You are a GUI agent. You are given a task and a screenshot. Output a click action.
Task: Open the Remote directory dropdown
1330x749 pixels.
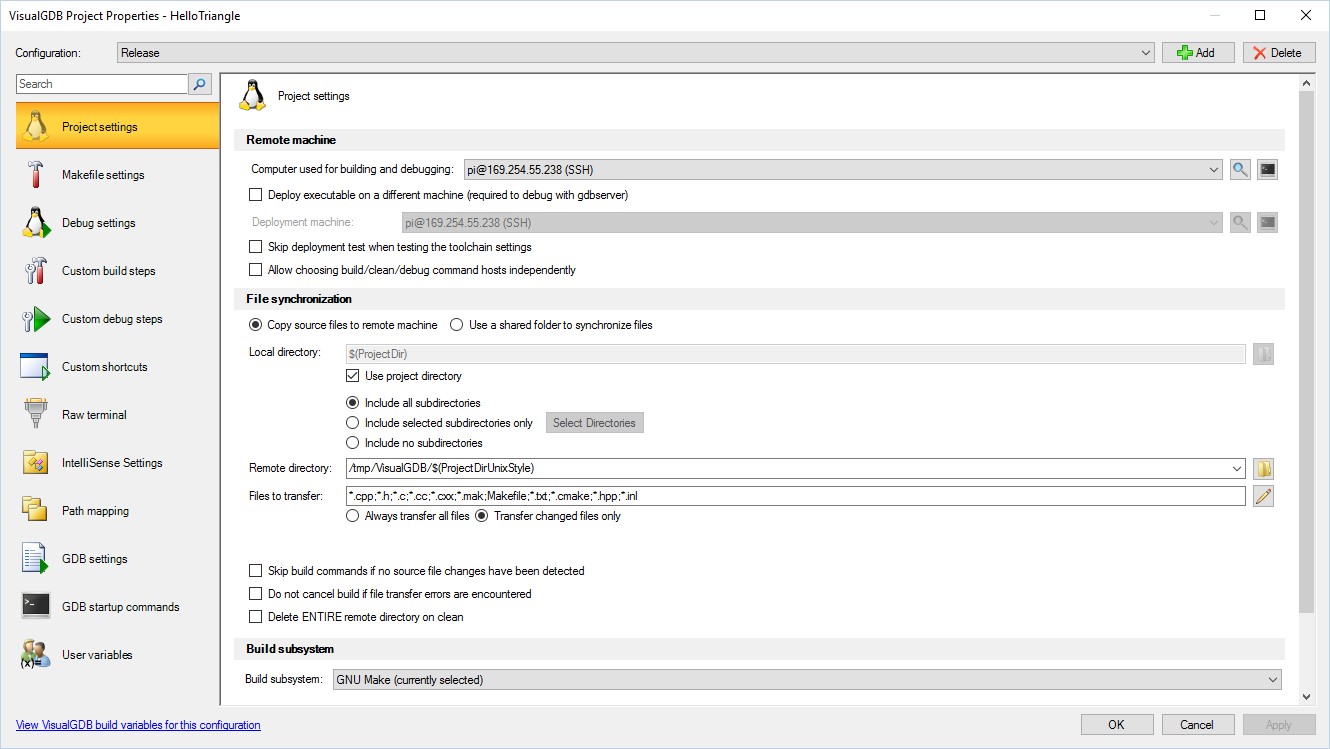coord(1238,468)
